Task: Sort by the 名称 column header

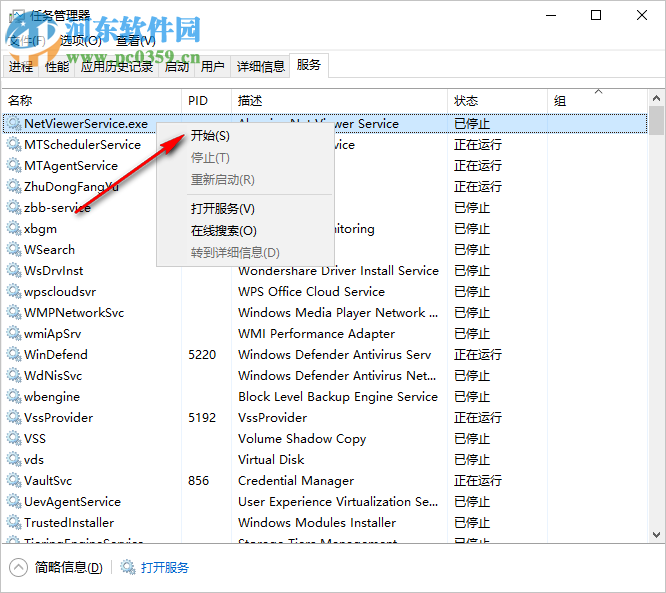Action: 92,101
